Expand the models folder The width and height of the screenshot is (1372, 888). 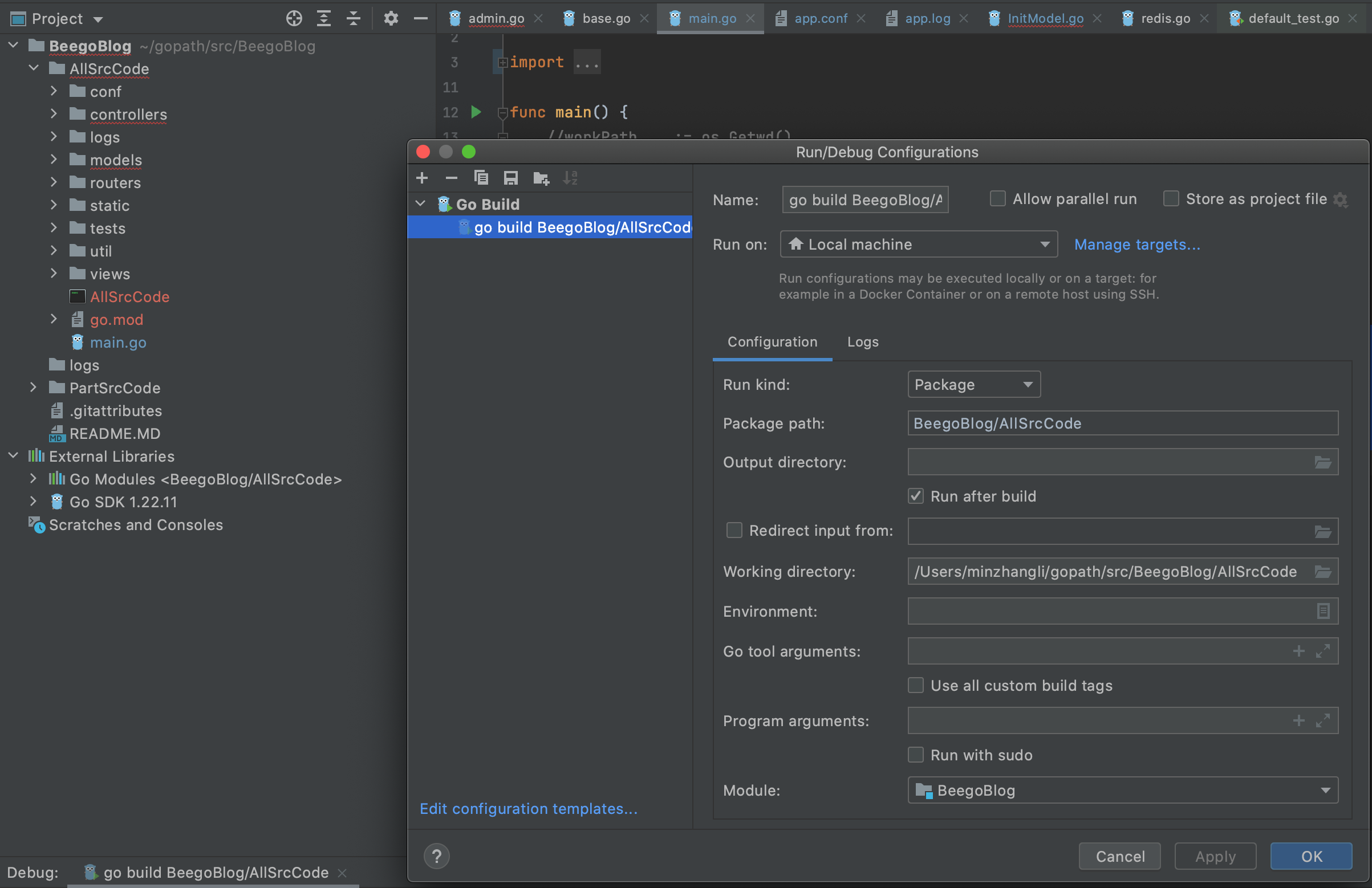click(x=54, y=160)
